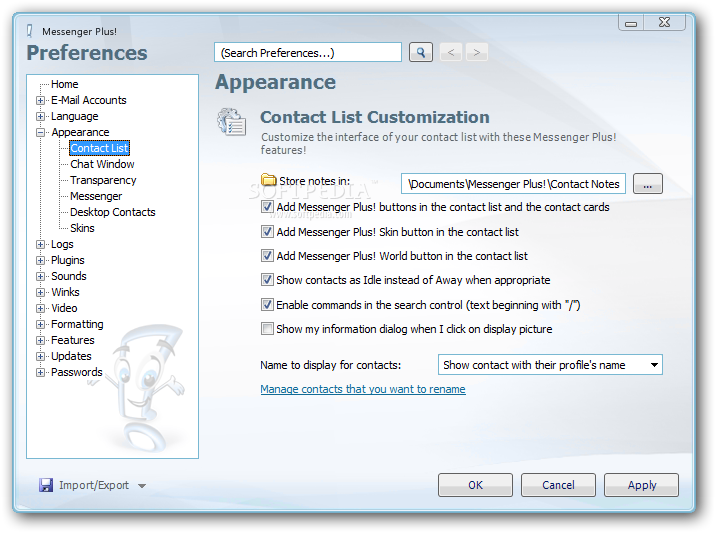Click into the Search Preferences field

pos(308,53)
